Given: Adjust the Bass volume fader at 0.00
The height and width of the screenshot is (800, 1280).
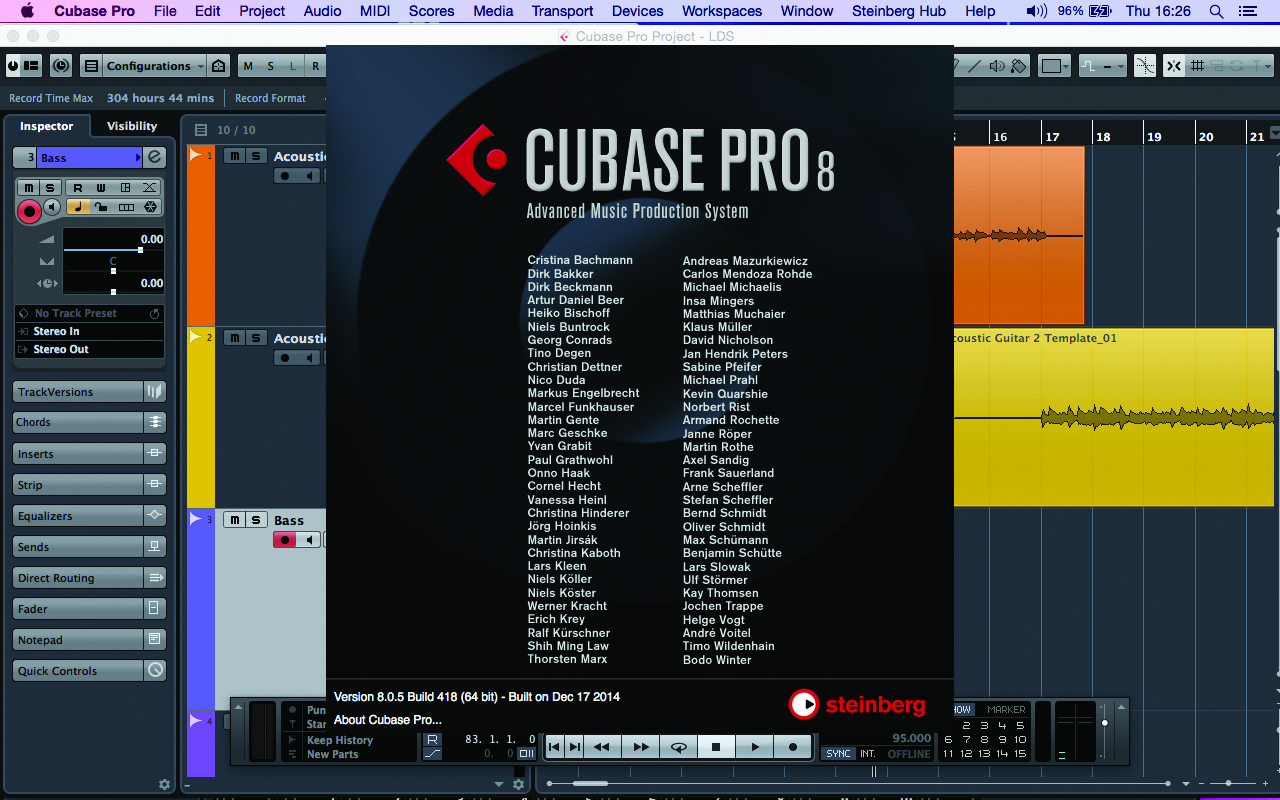Looking at the screenshot, I should 140,249.
